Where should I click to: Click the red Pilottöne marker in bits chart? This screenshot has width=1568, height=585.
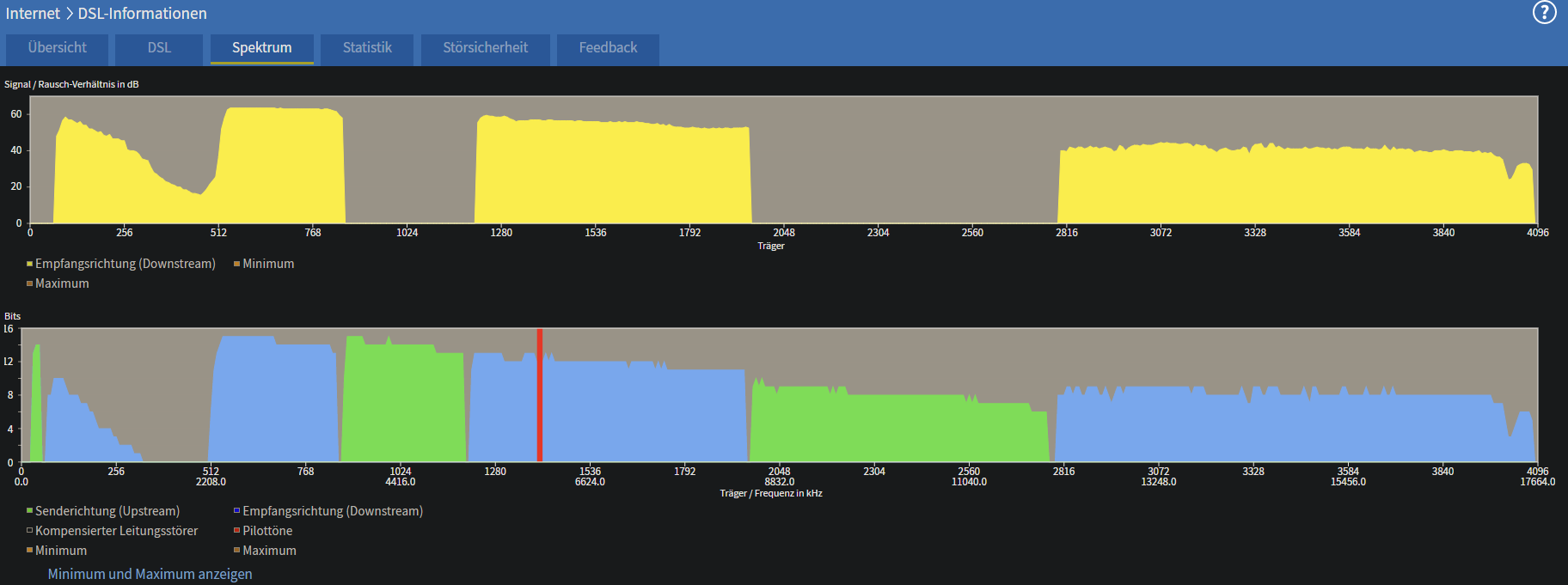coord(540,395)
